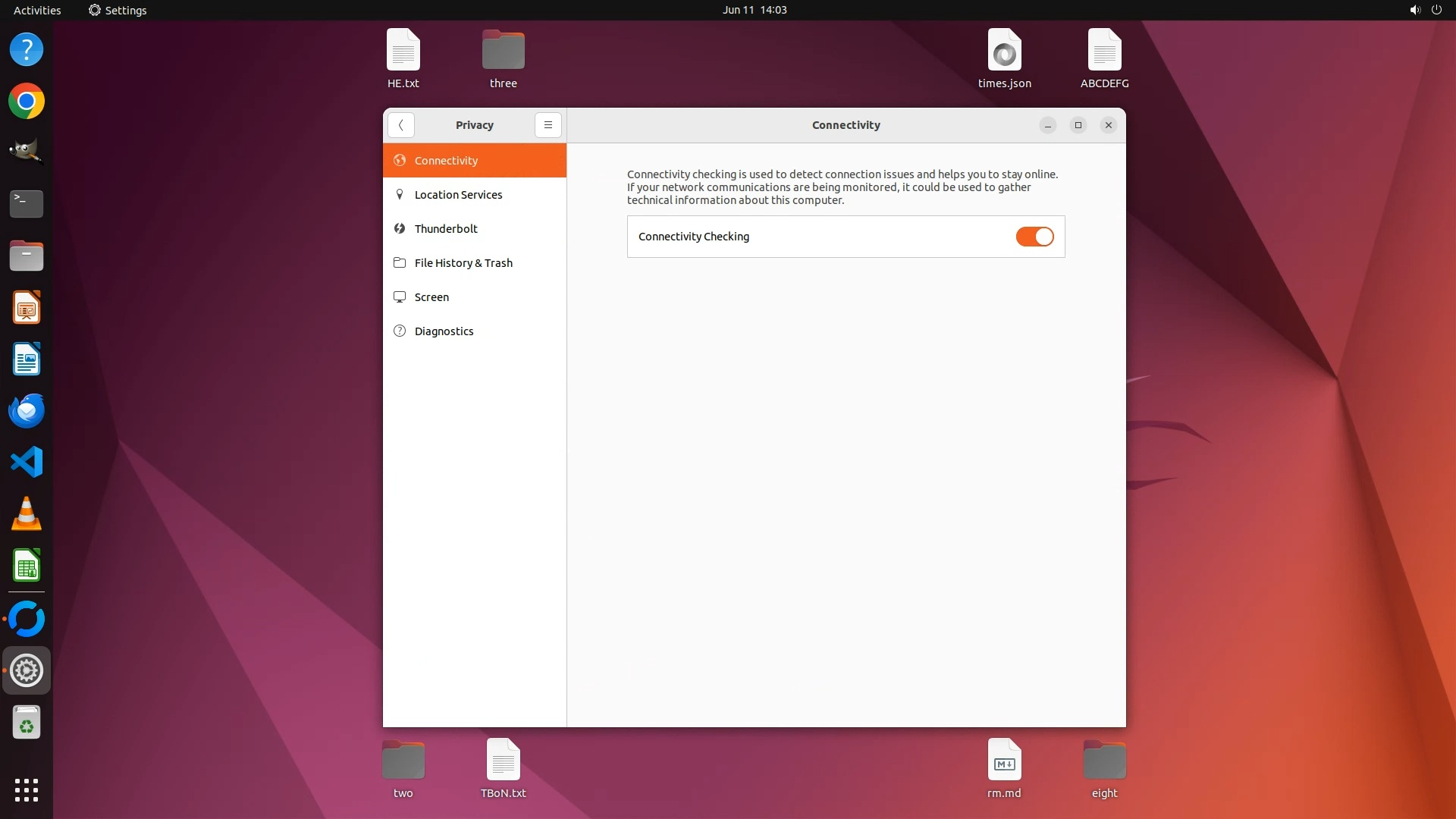
Task: Click the Location Services pin icon
Action: tap(400, 194)
